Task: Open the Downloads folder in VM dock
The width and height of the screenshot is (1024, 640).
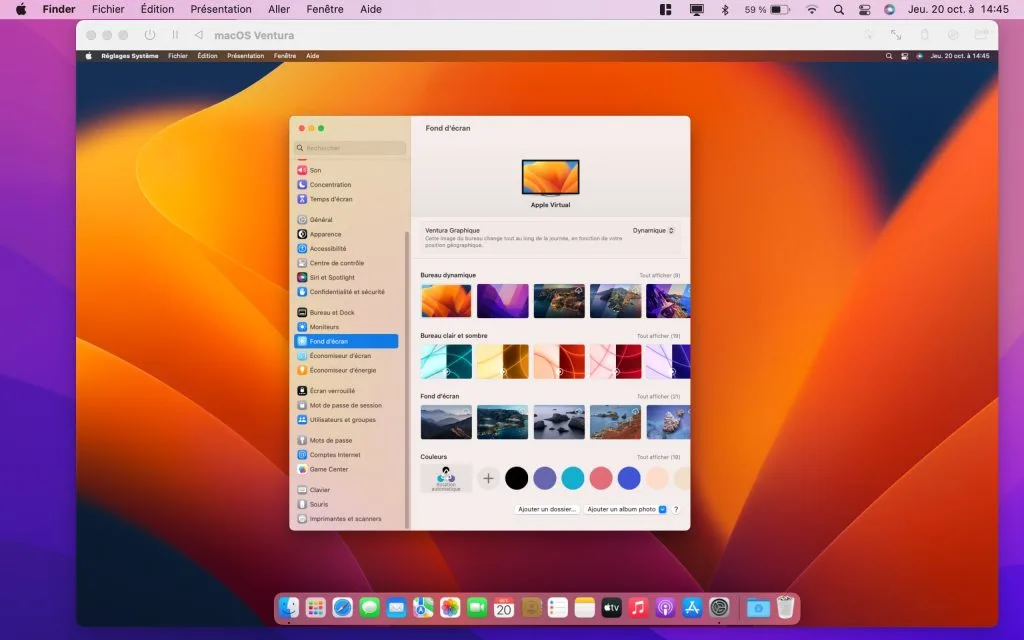Action: (758, 608)
